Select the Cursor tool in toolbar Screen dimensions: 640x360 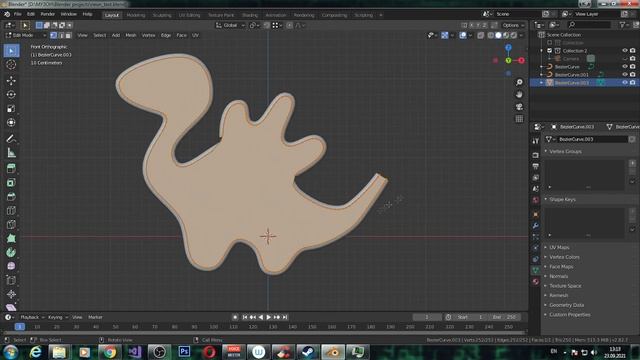[x=11, y=64]
